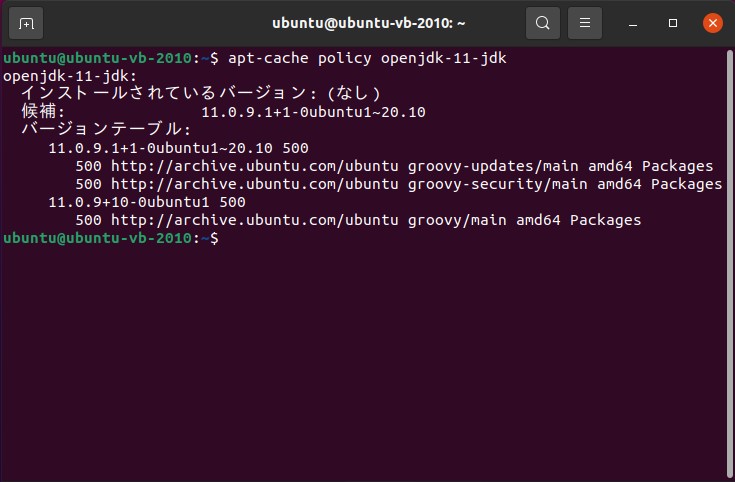735x482 pixels.
Task: Open a new terminal tab
Action: point(26,23)
